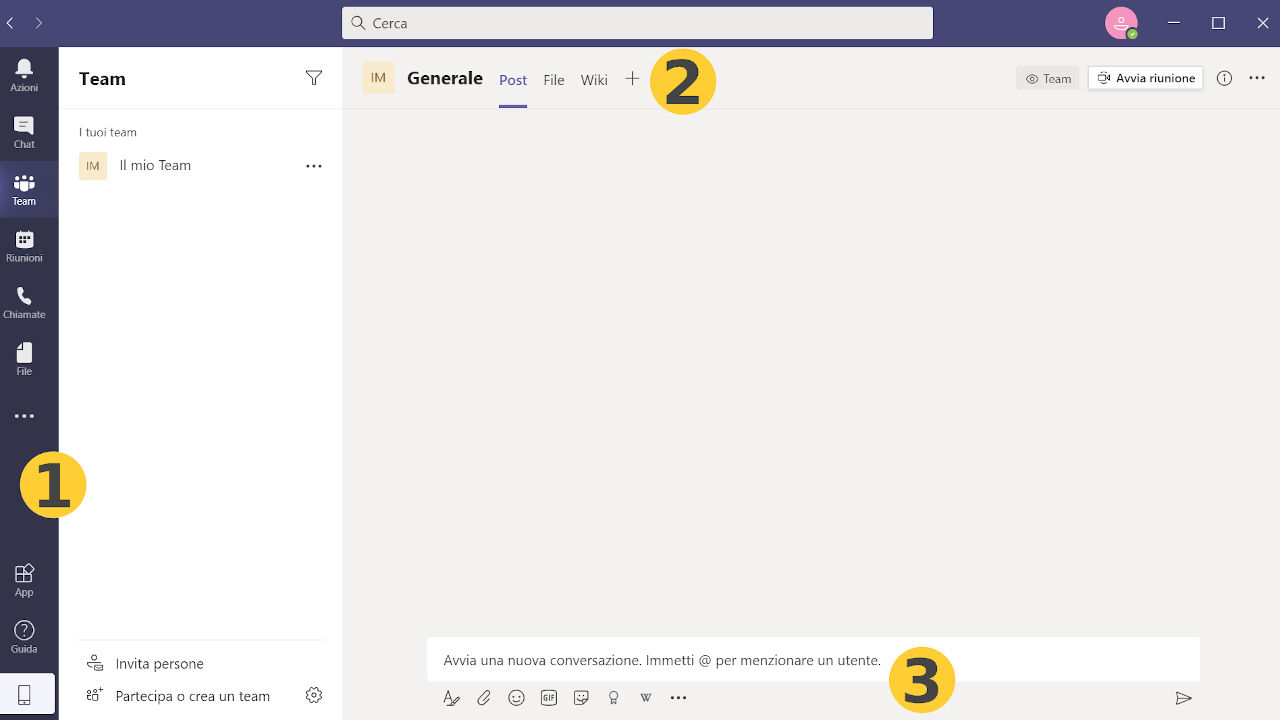
Task: Open the Guida help icon
Action: 24,637
